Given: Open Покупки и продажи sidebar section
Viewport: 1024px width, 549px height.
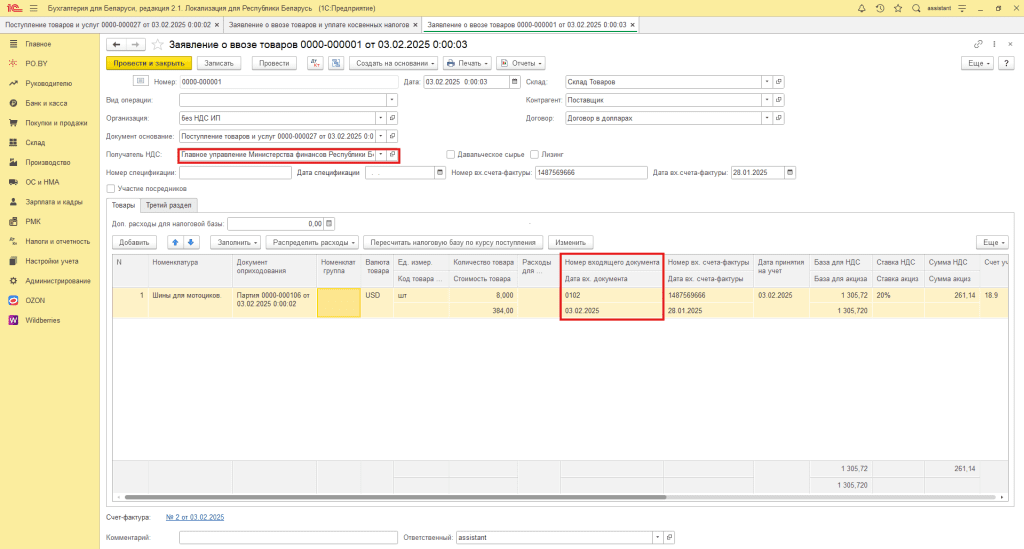Looking at the screenshot, I should click(x=56, y=123).
